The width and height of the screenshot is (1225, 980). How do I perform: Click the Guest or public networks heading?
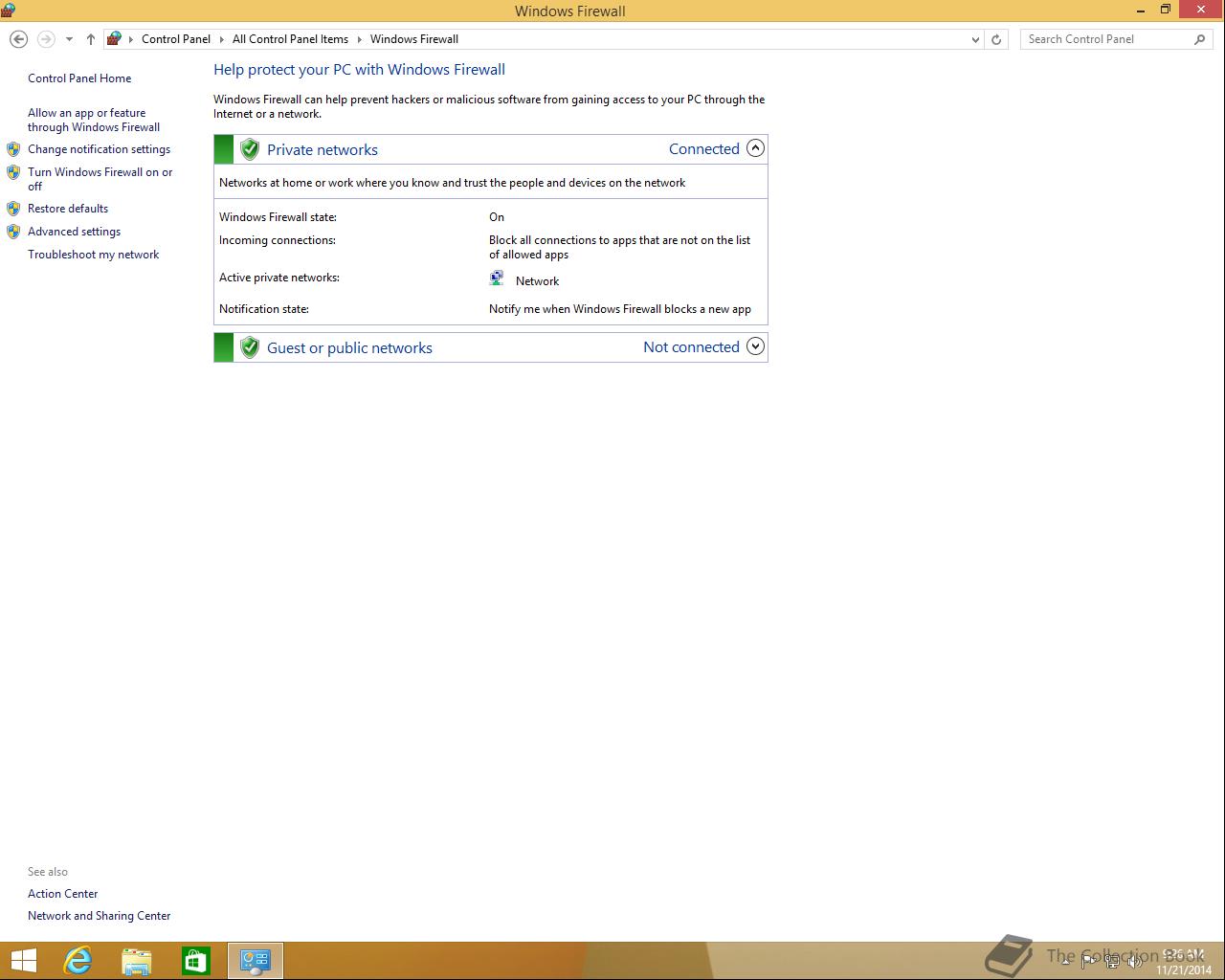pyautogui.click(x=349, y=347)
